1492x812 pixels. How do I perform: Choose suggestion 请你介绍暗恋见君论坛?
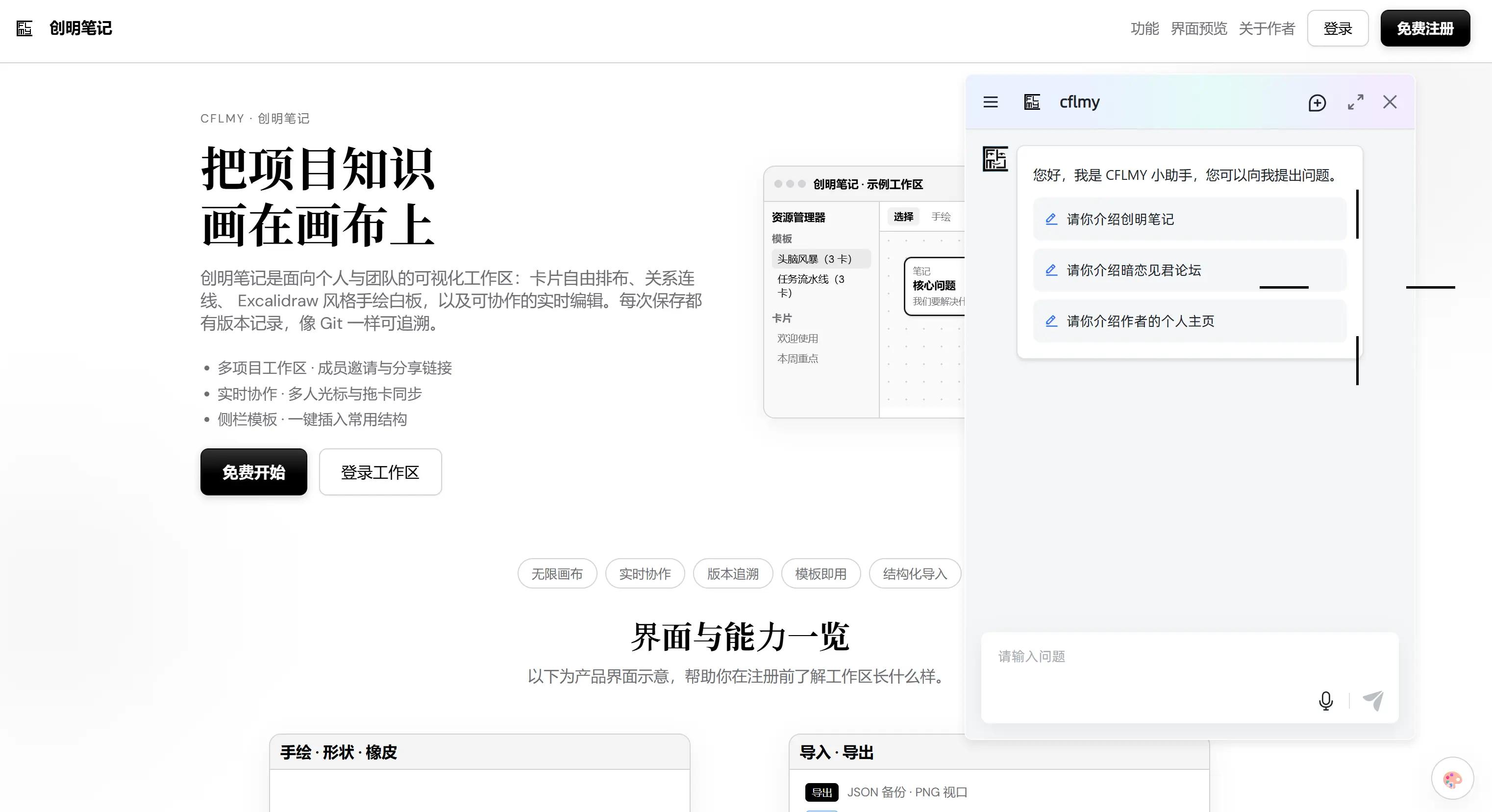click(x=1189, y=270)
